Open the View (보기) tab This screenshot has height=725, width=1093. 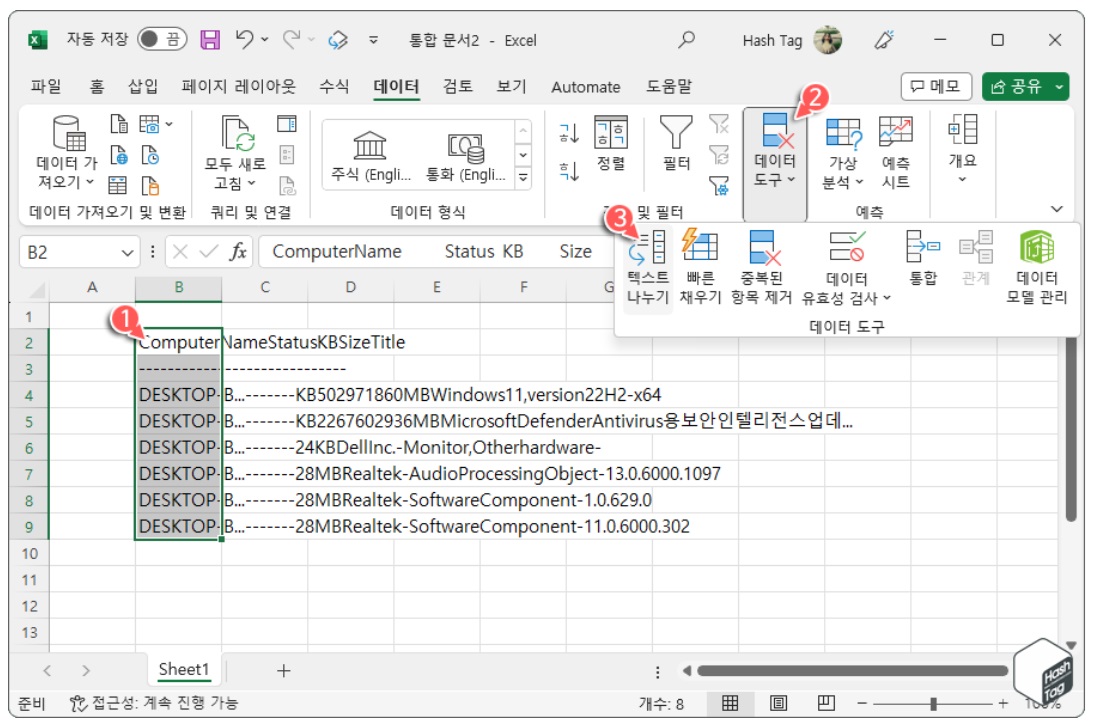(511, 86)
